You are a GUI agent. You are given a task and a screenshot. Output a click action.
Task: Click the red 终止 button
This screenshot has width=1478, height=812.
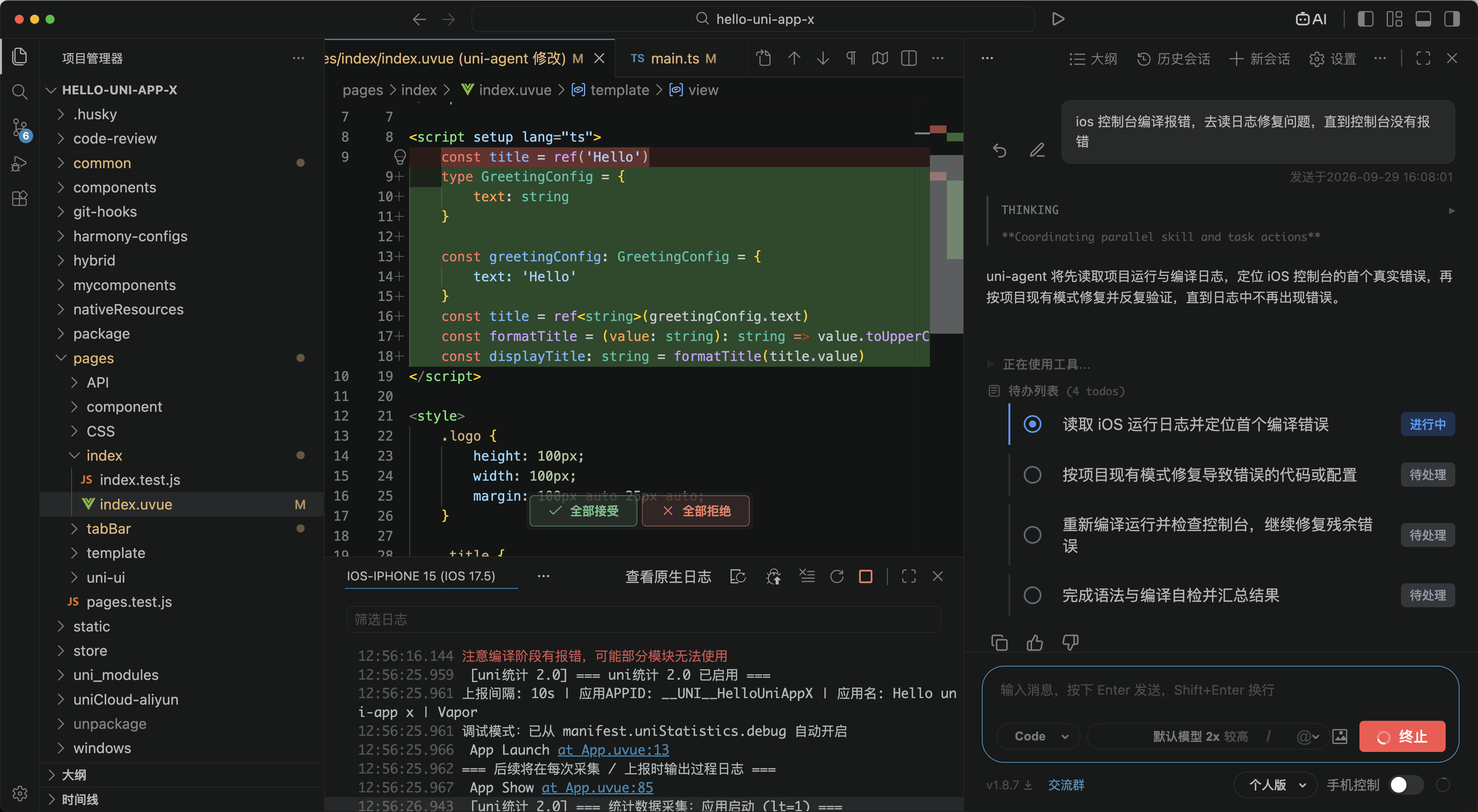1402,736
